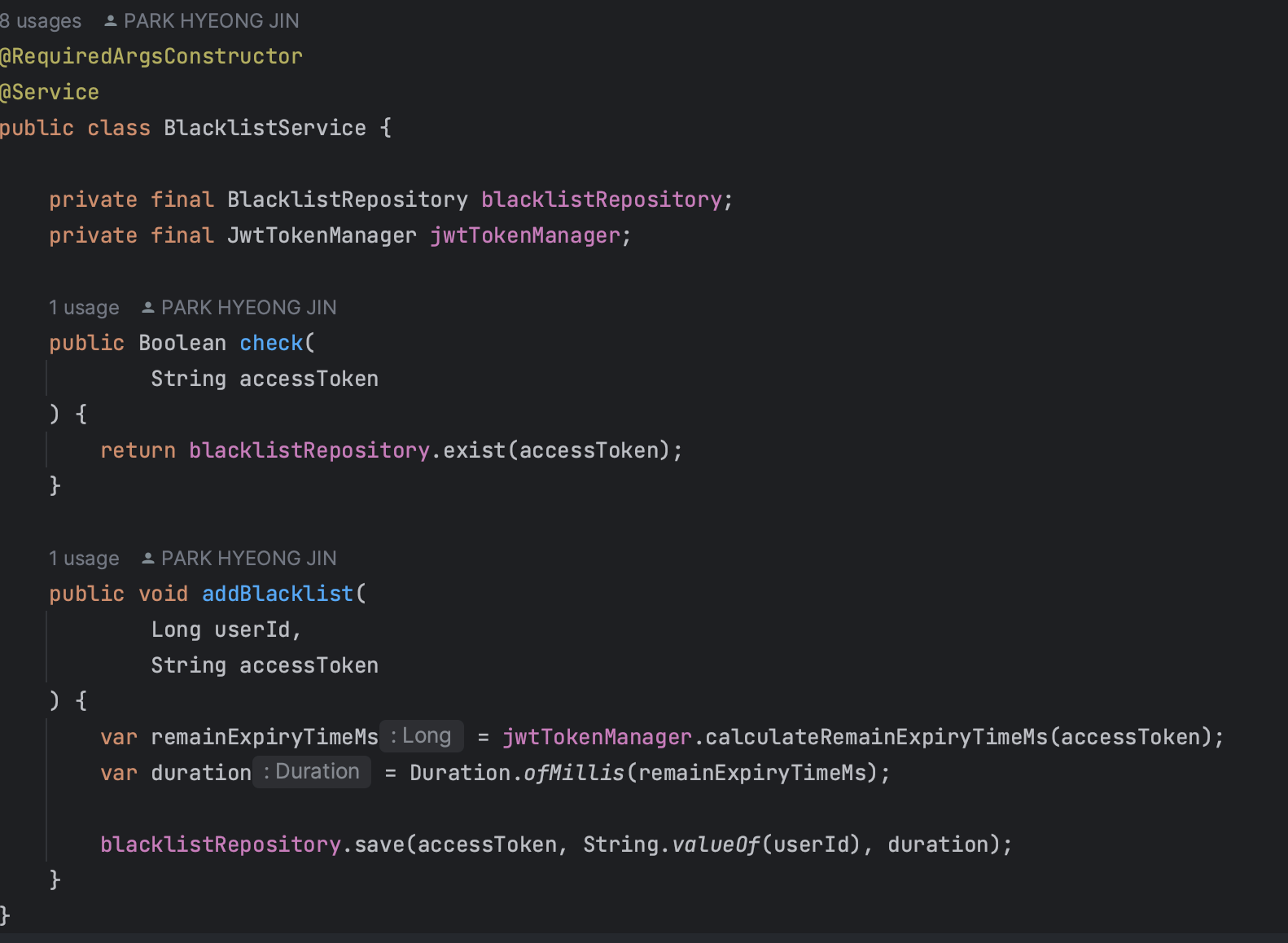
Task: Click the save method call
Action: 379,844
